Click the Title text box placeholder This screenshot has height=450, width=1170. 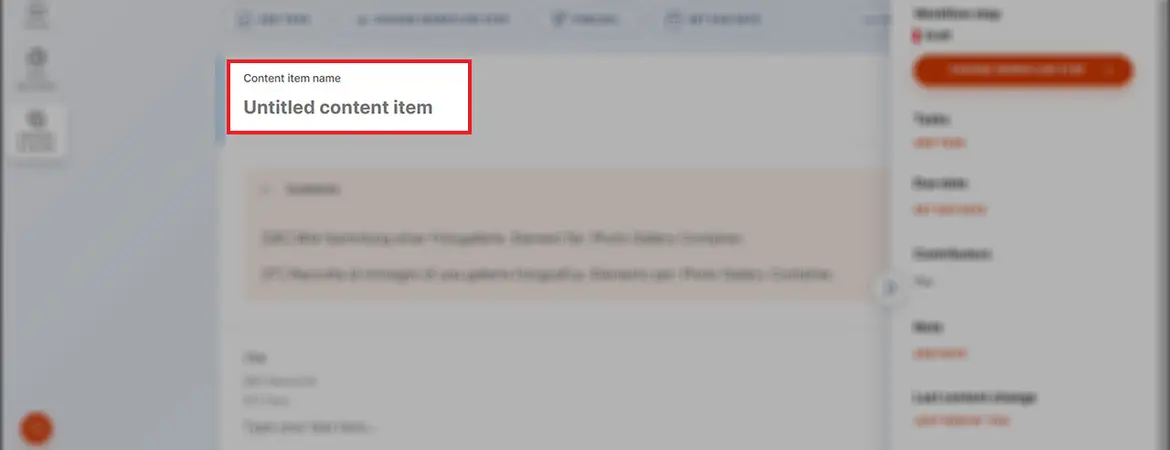coord(310,428)
